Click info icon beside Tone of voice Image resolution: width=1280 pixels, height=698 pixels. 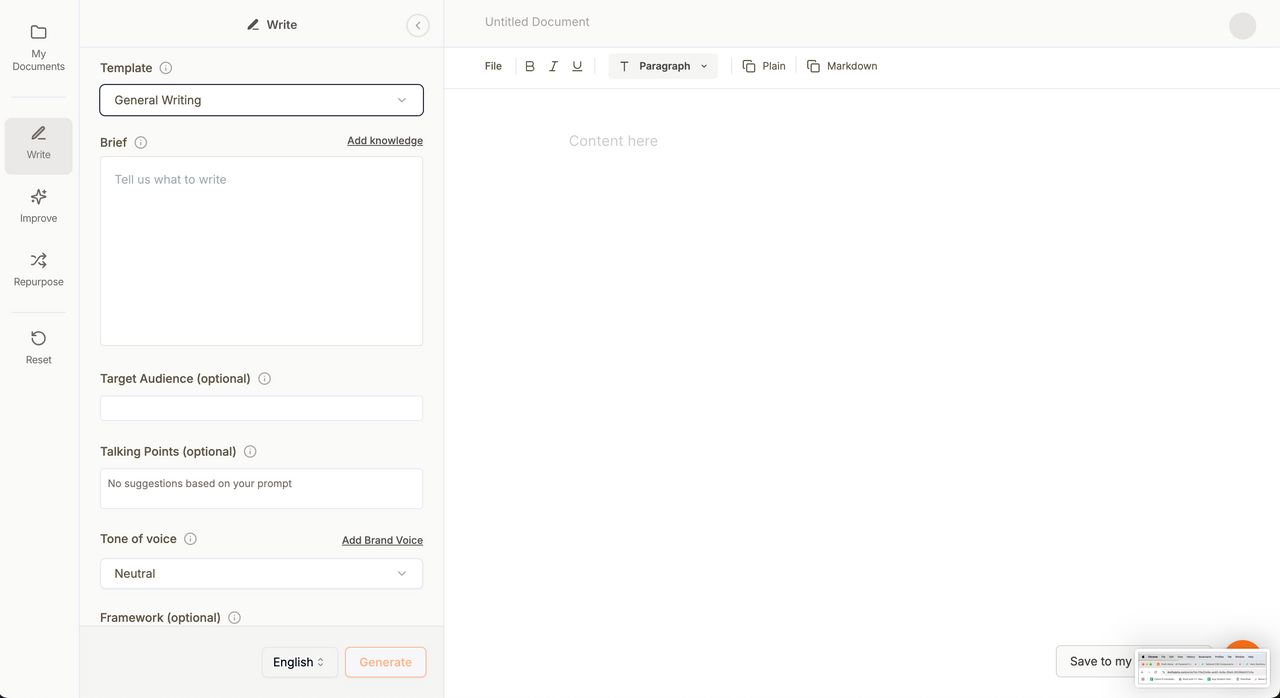(190, 539)
